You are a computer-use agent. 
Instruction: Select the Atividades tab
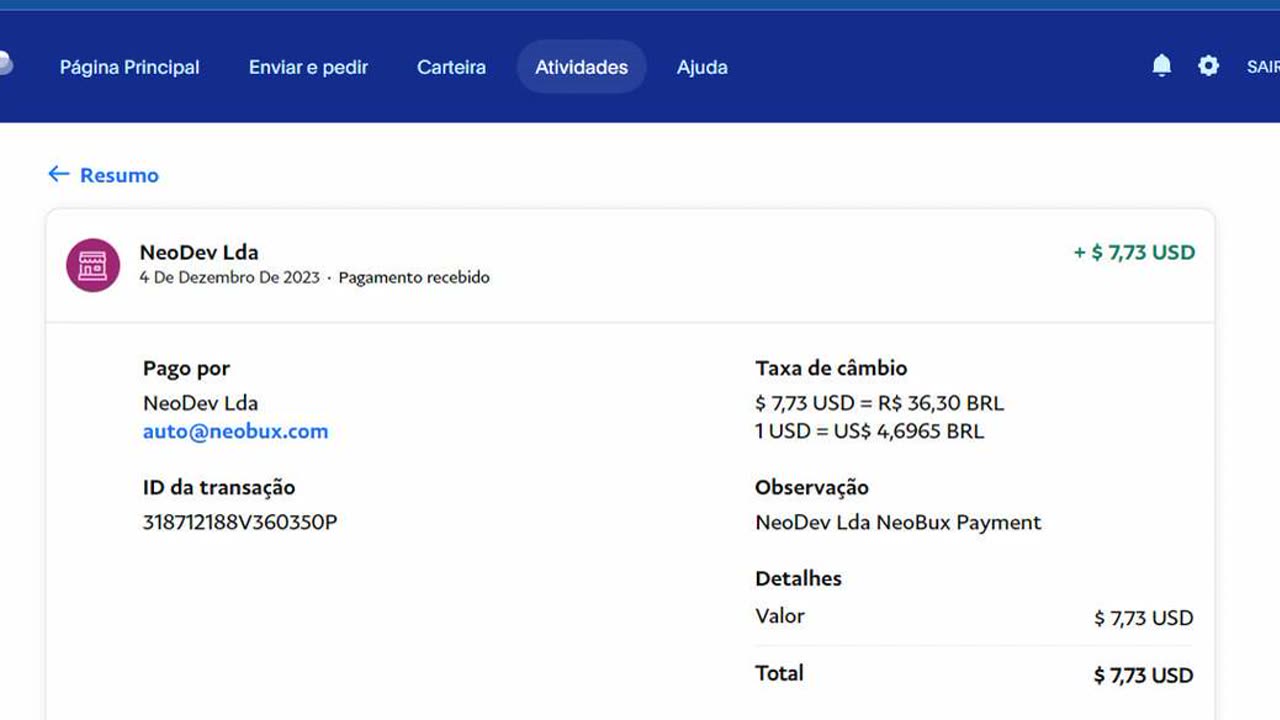pyautogui.click(x=582, y=67)
